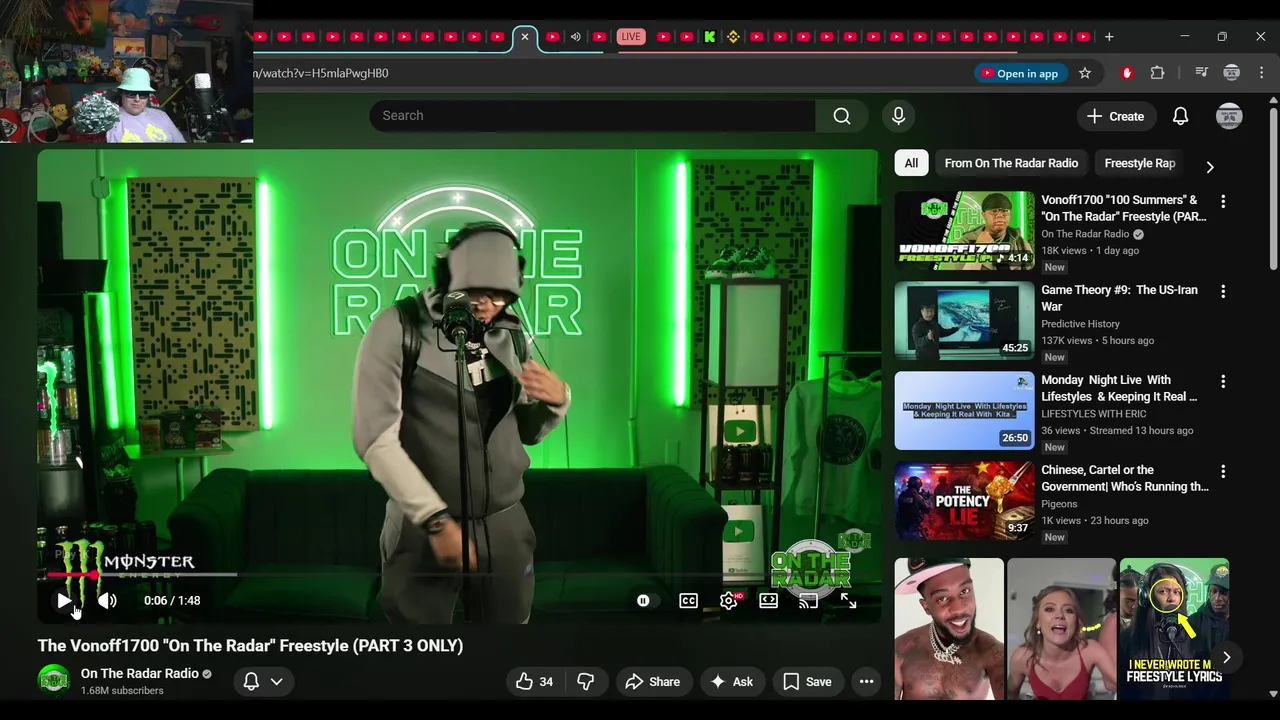Open the Chrome profile avatar
This screenshot has height=720, width=1280.
point(1232,73)
